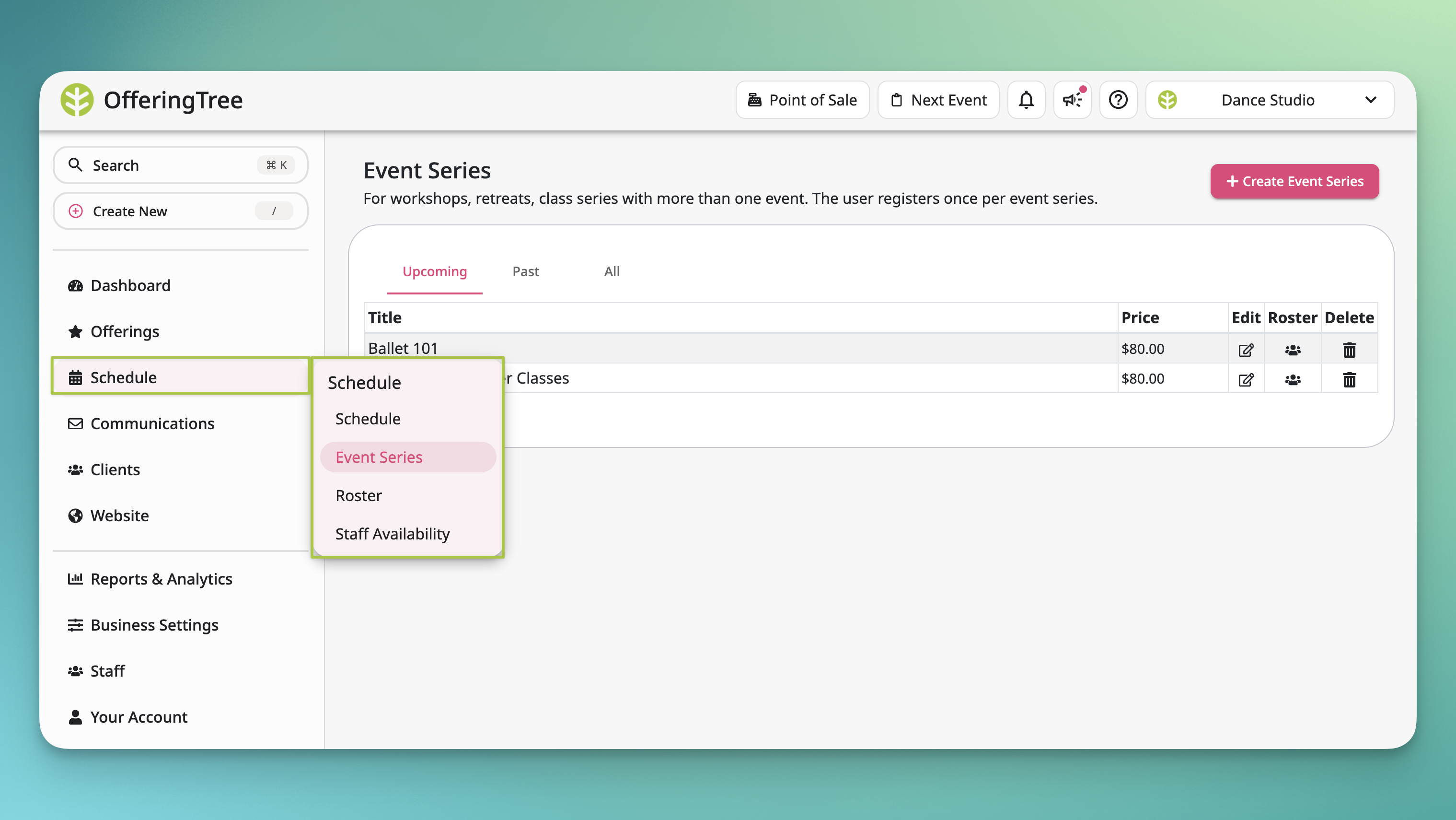Switch to the Upcoming tab

tap(434, 272)
